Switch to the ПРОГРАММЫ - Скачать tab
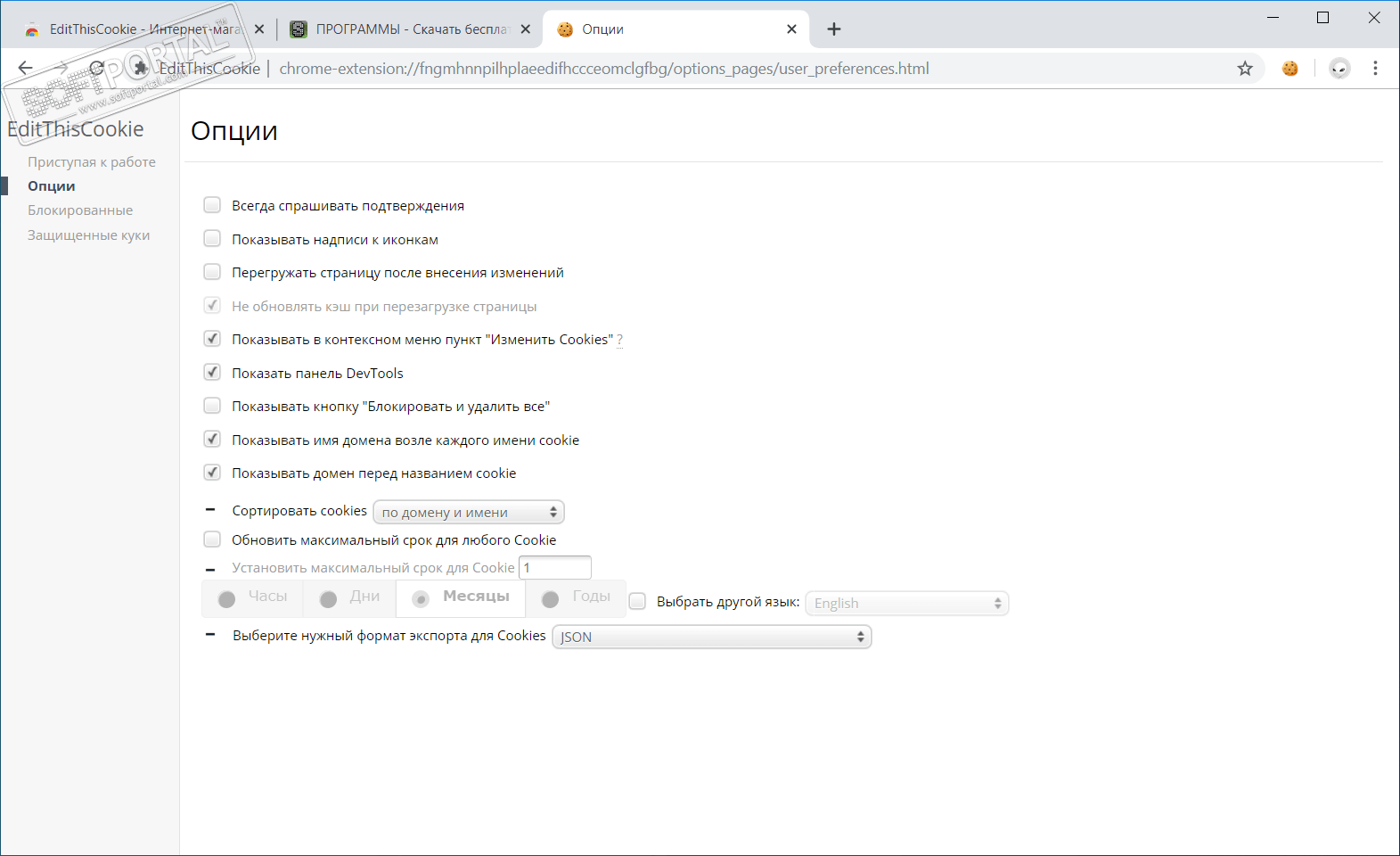 coord(410,29)
